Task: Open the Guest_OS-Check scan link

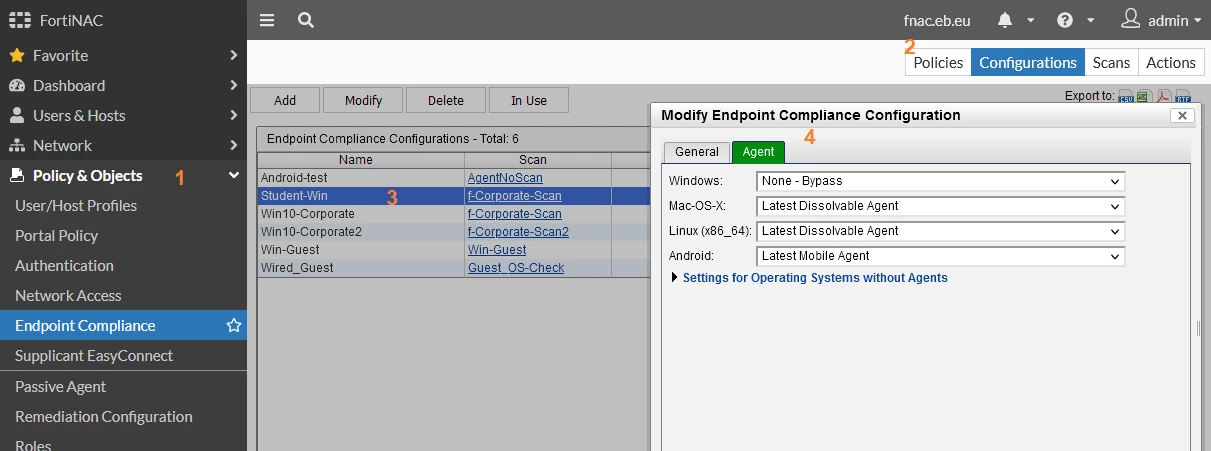Action: (516, 268)
